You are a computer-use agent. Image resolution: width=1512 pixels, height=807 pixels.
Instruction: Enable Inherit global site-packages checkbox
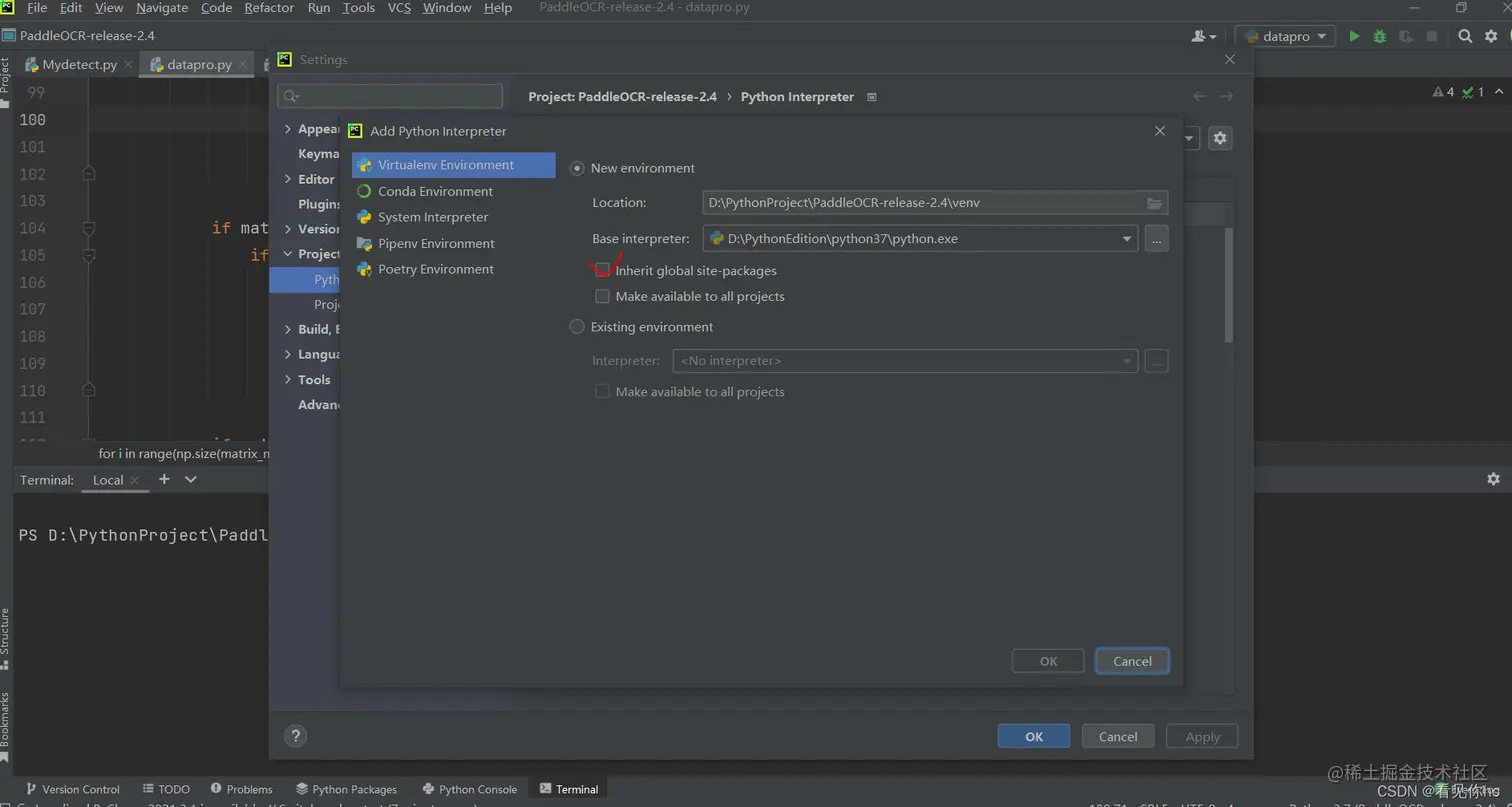(x=602, y=270)
